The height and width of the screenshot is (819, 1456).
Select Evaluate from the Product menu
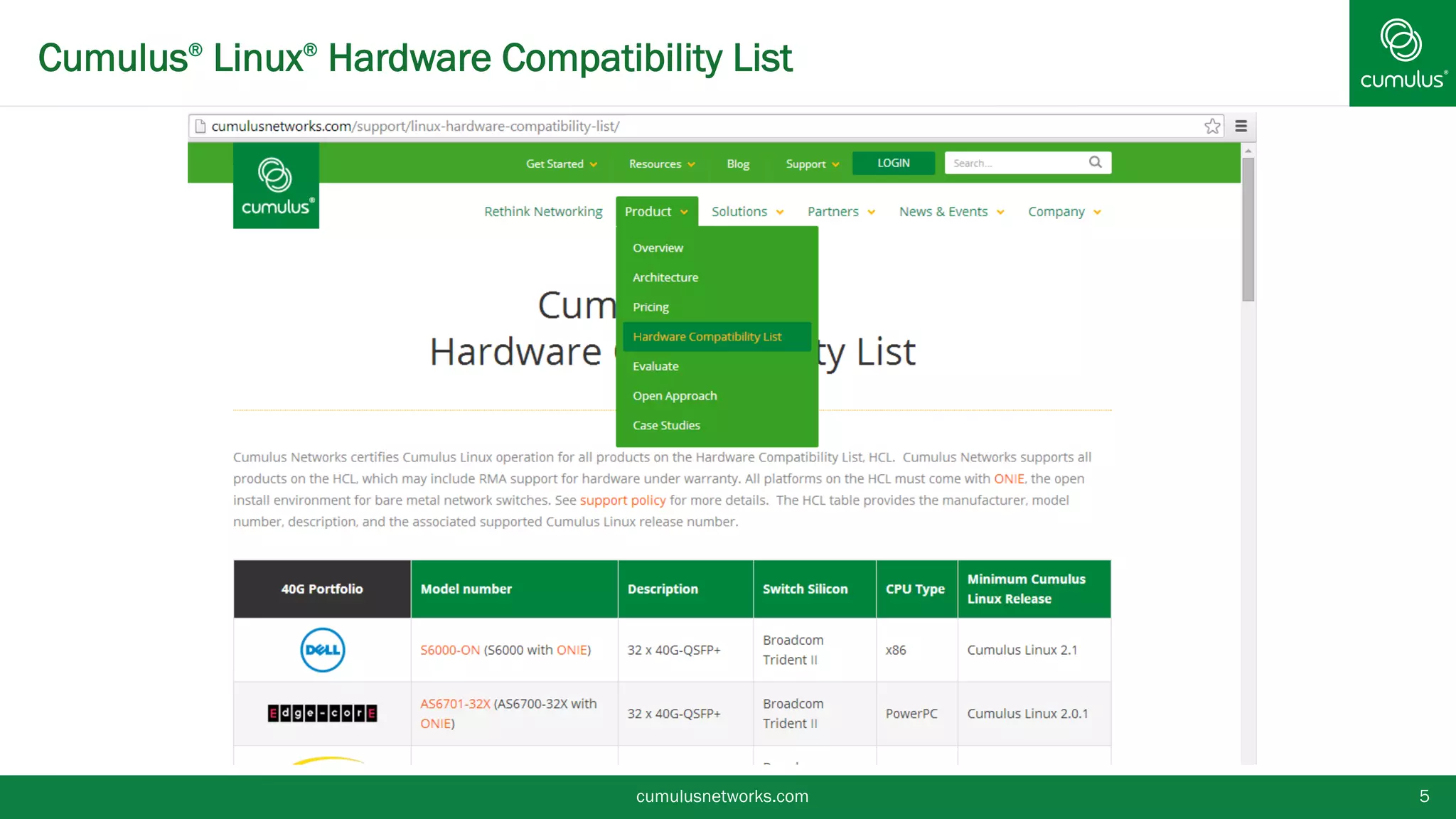pos(655,366)
